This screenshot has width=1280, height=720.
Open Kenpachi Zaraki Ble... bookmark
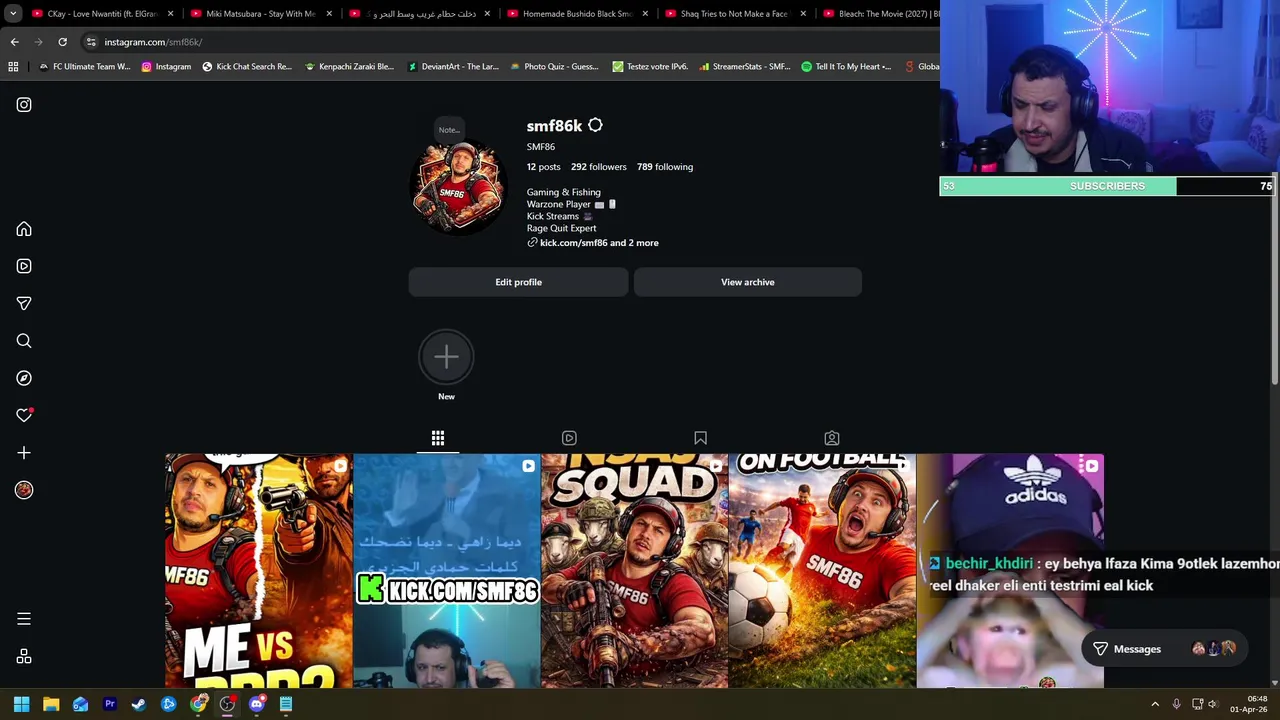[x=349, y=67]
